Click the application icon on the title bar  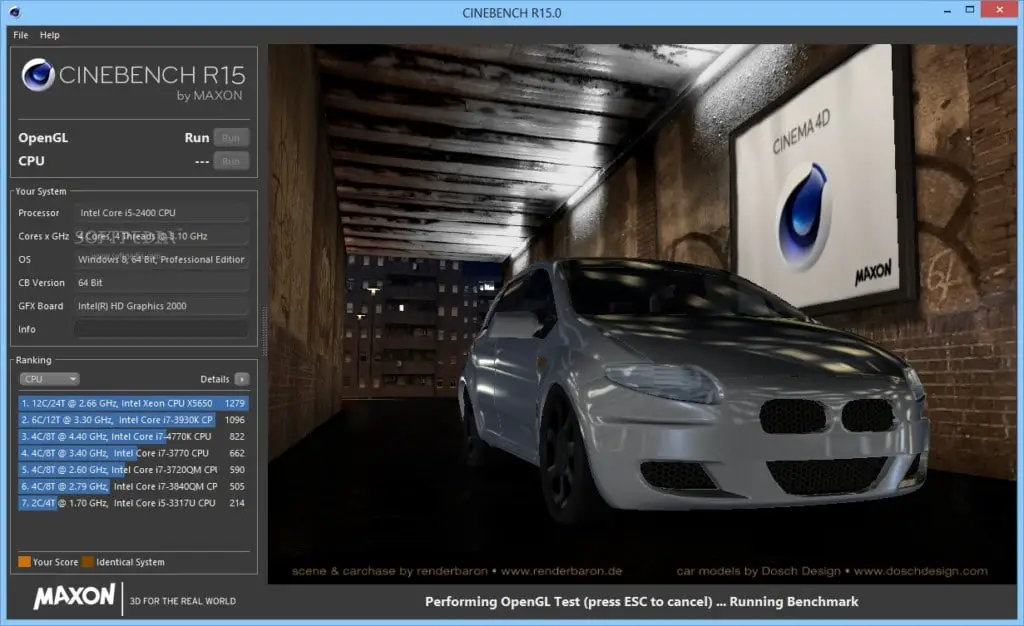pyautogui.click(x=12, y=10)
